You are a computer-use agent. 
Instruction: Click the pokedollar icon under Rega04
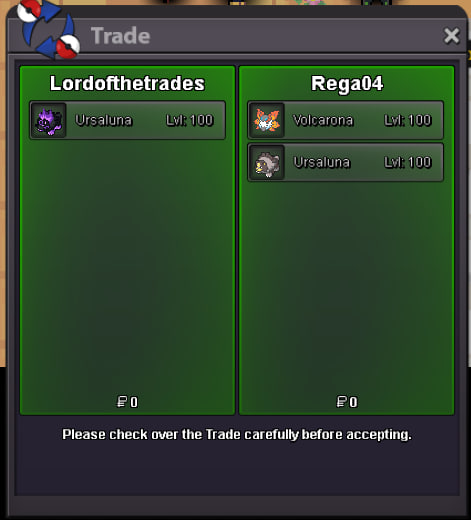pyautogui.click(x=342, y=402)
